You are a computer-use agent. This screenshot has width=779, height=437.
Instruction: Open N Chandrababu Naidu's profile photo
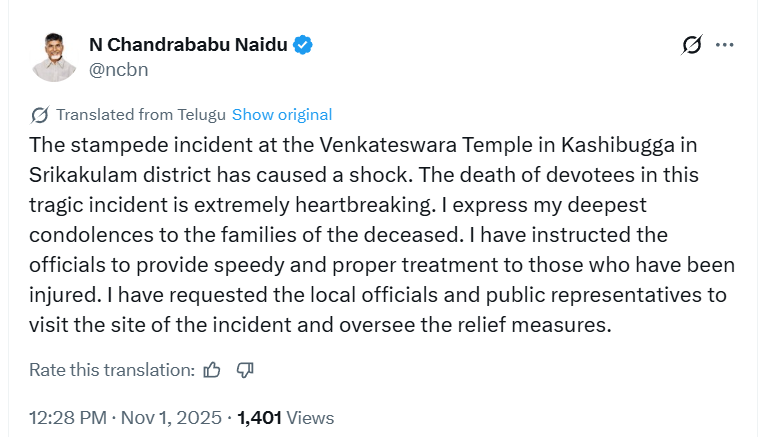tap(55, 57)
